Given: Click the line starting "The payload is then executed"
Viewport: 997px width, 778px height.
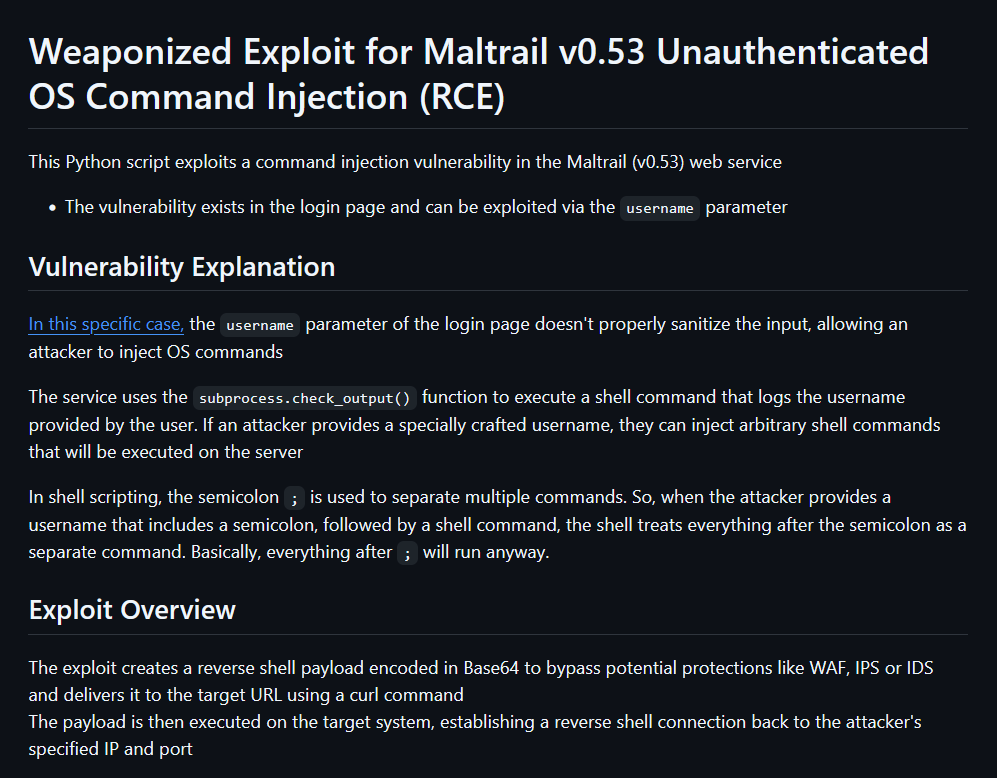Looking at the screenshot, I should pyautogui.click(x=475, y=722).
